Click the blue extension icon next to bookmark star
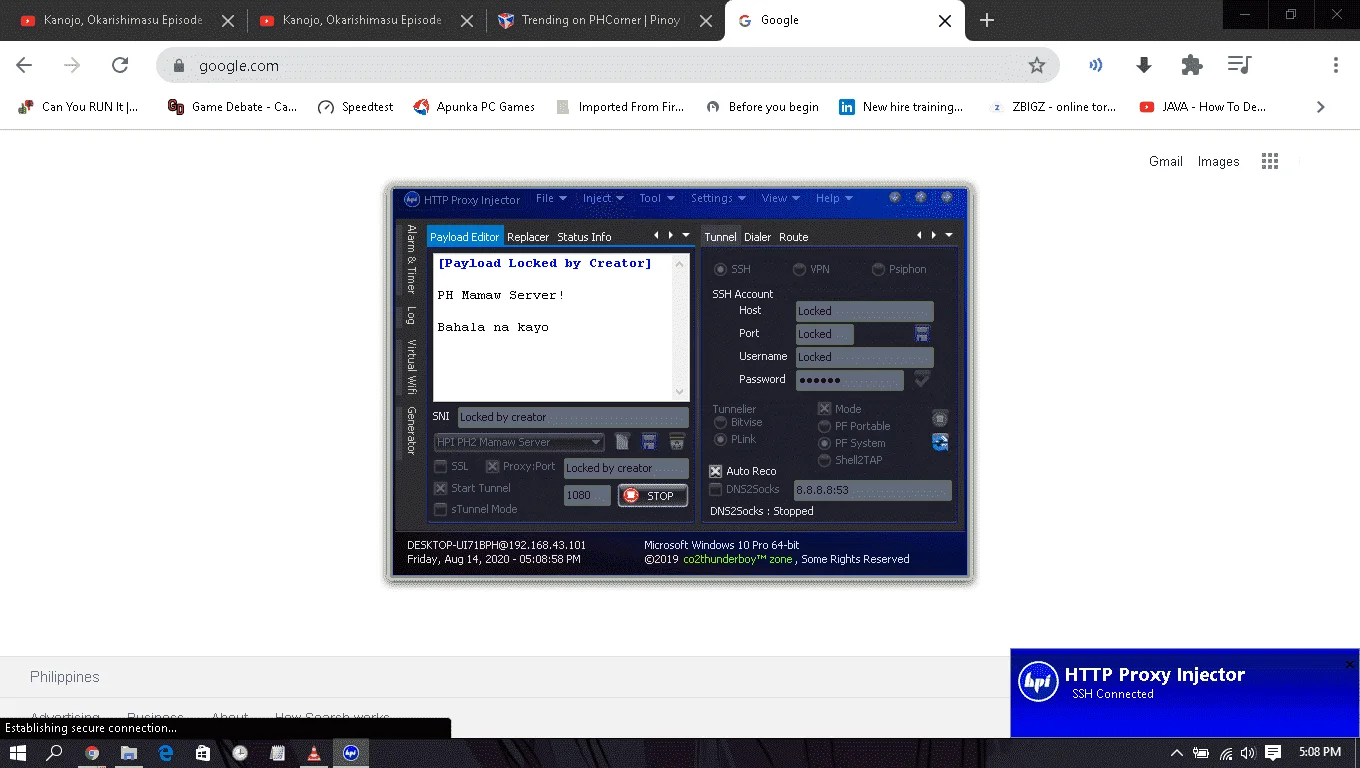 click(1096, 65)
